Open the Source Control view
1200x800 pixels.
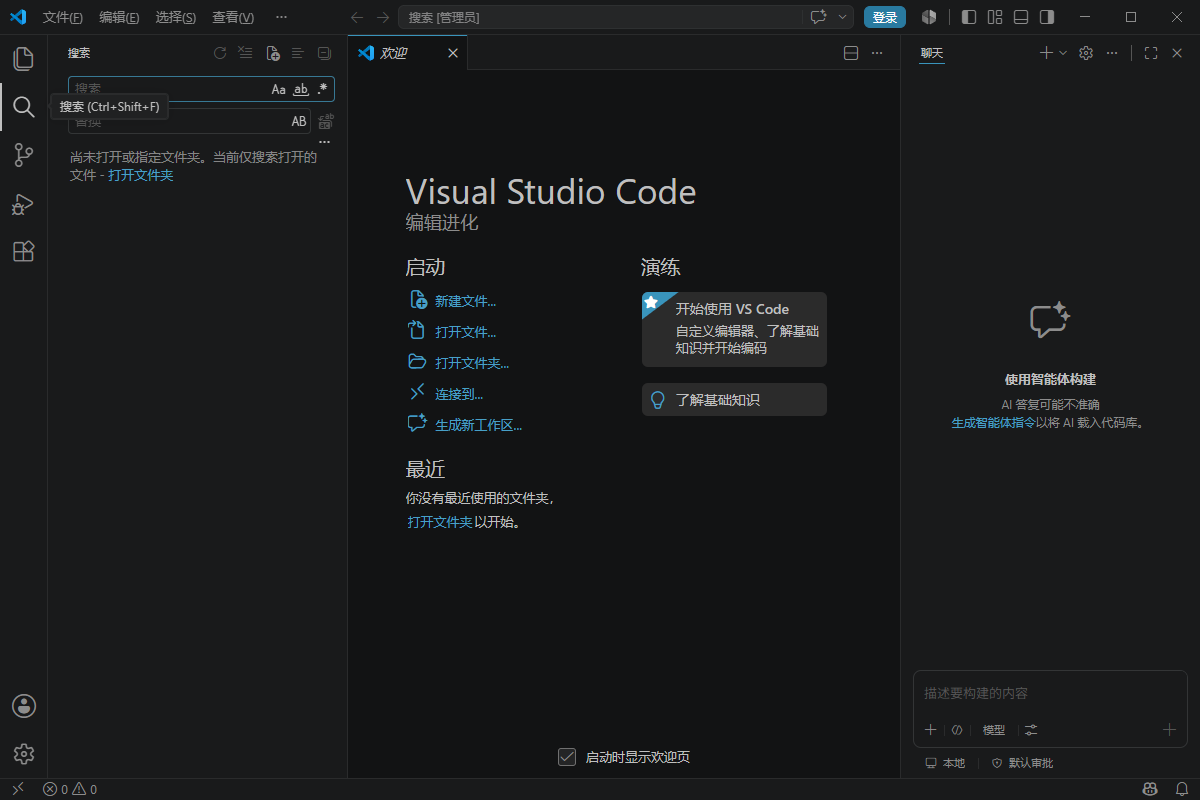click(x=23, y=155)
